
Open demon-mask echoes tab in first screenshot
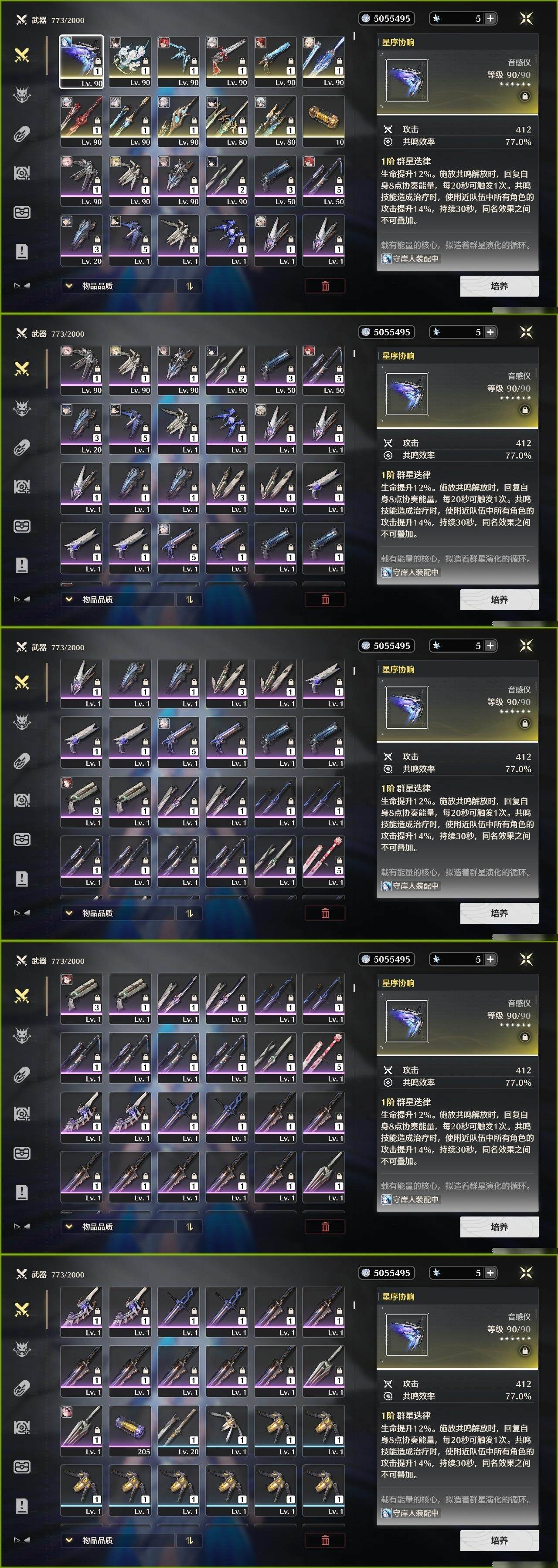tap(22, 95)
